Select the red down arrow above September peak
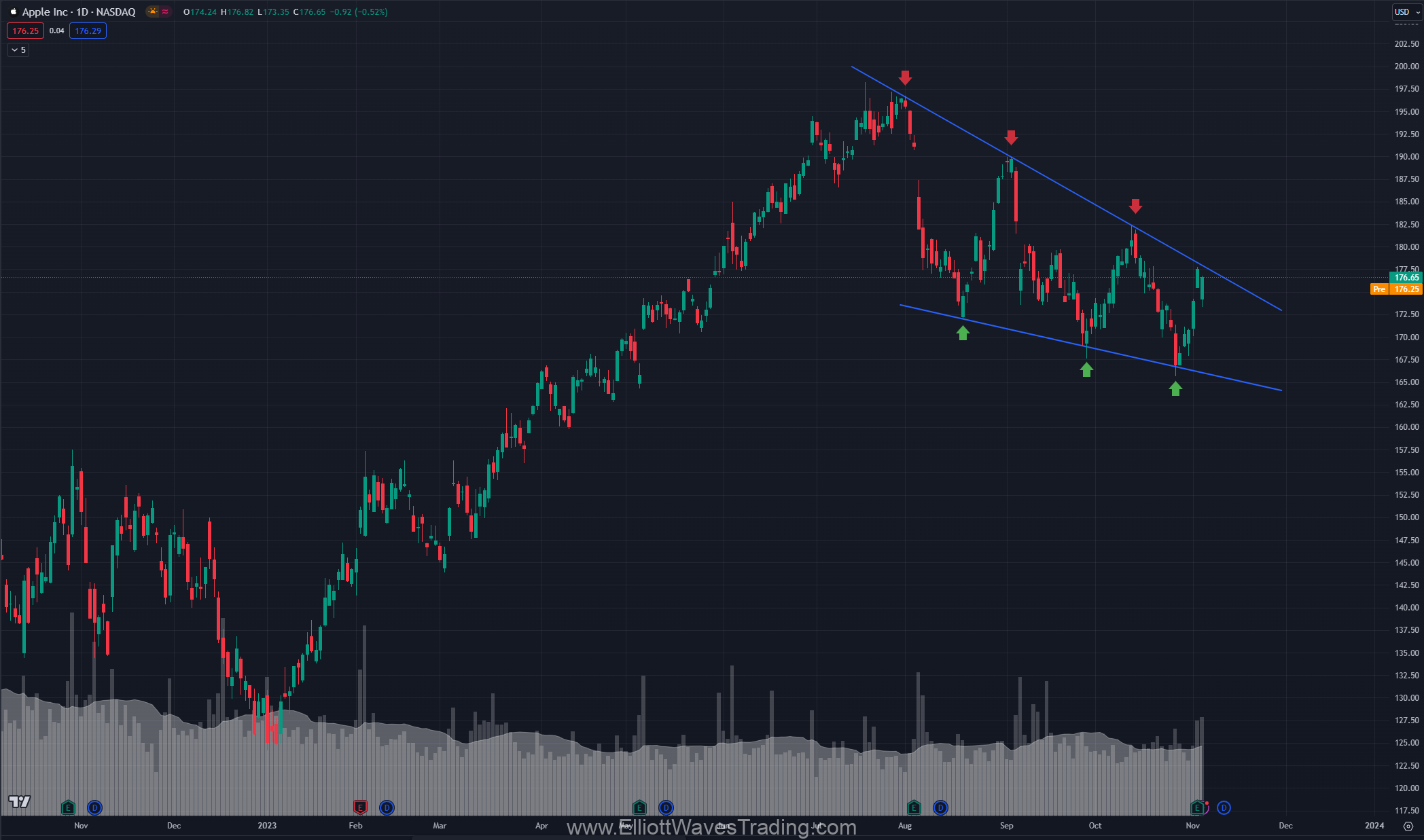 [x=1011, y=137]
